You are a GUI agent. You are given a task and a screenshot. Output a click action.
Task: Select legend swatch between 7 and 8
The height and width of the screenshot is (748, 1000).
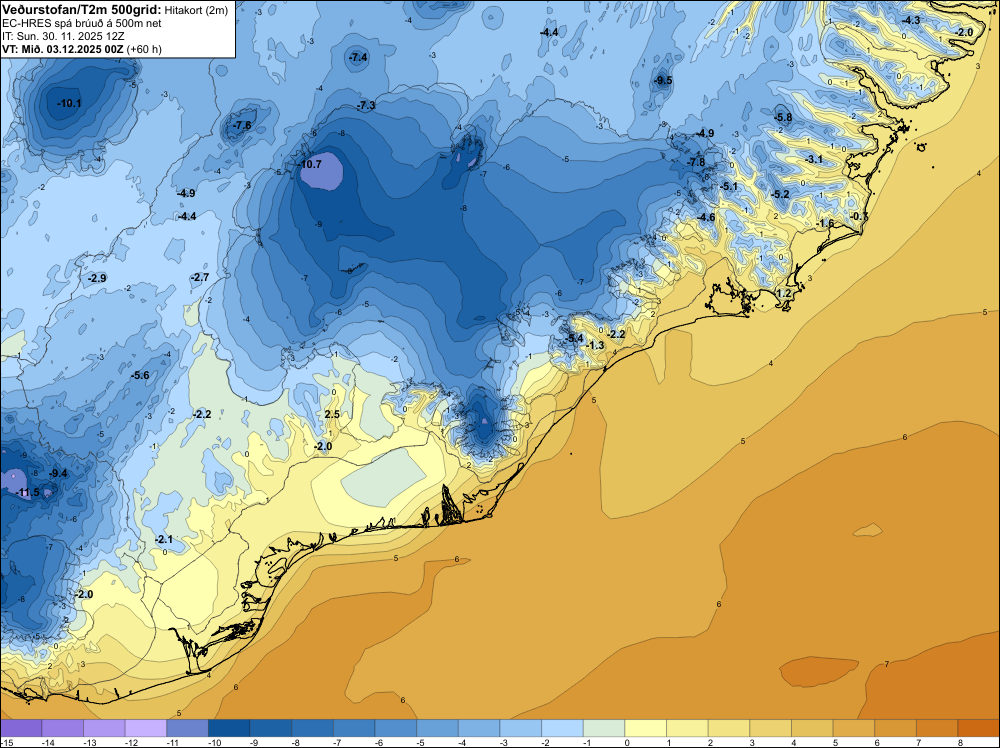click(x=938, y=728)
